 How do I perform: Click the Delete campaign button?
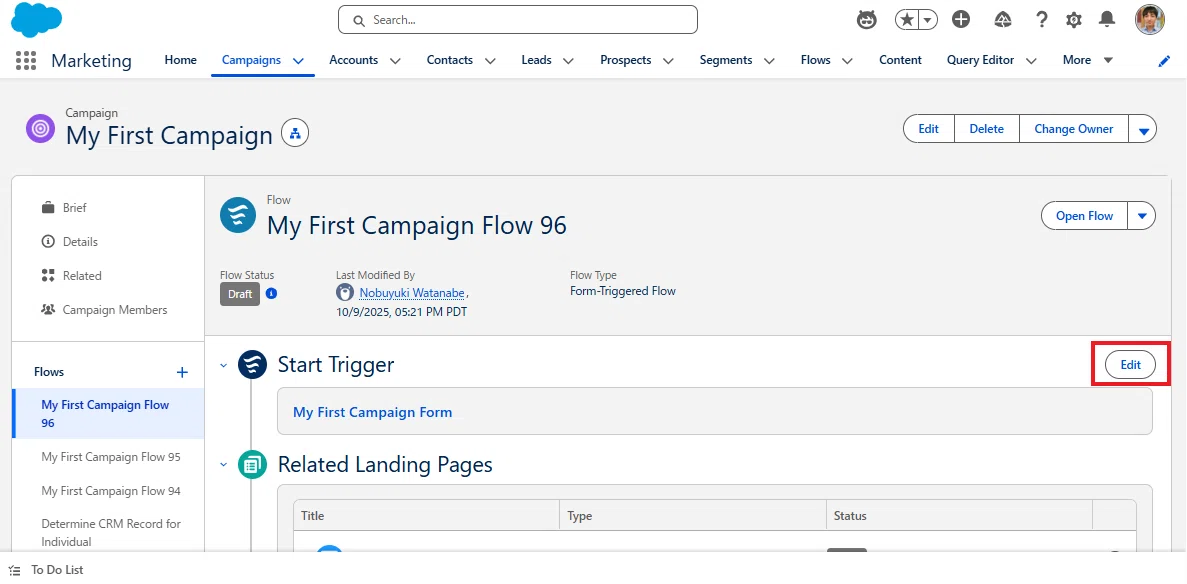[x=986, y=129]
